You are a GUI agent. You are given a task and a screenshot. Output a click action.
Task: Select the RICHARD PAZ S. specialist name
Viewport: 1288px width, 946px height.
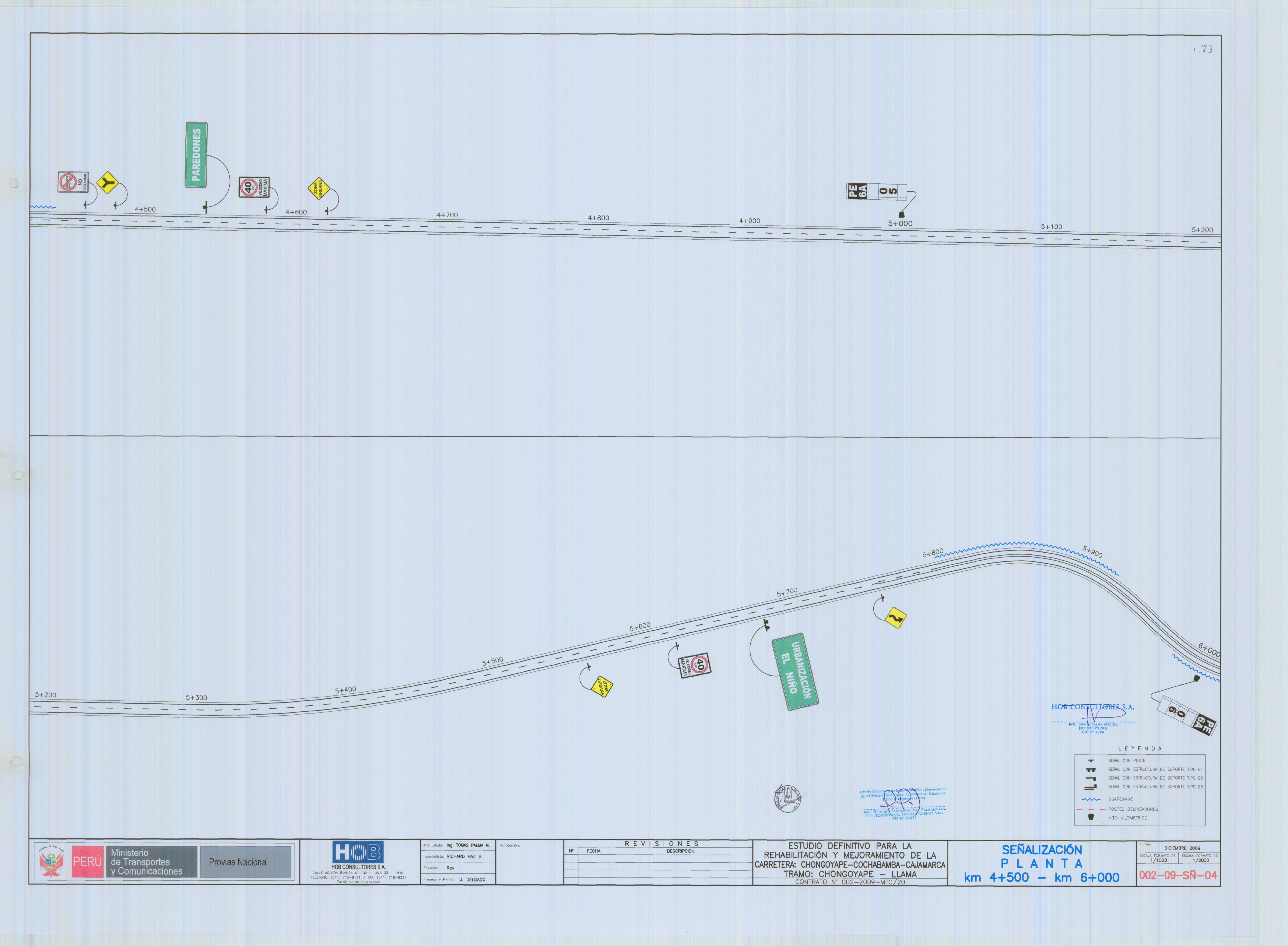pyautogui.click(x=464, y=857)
